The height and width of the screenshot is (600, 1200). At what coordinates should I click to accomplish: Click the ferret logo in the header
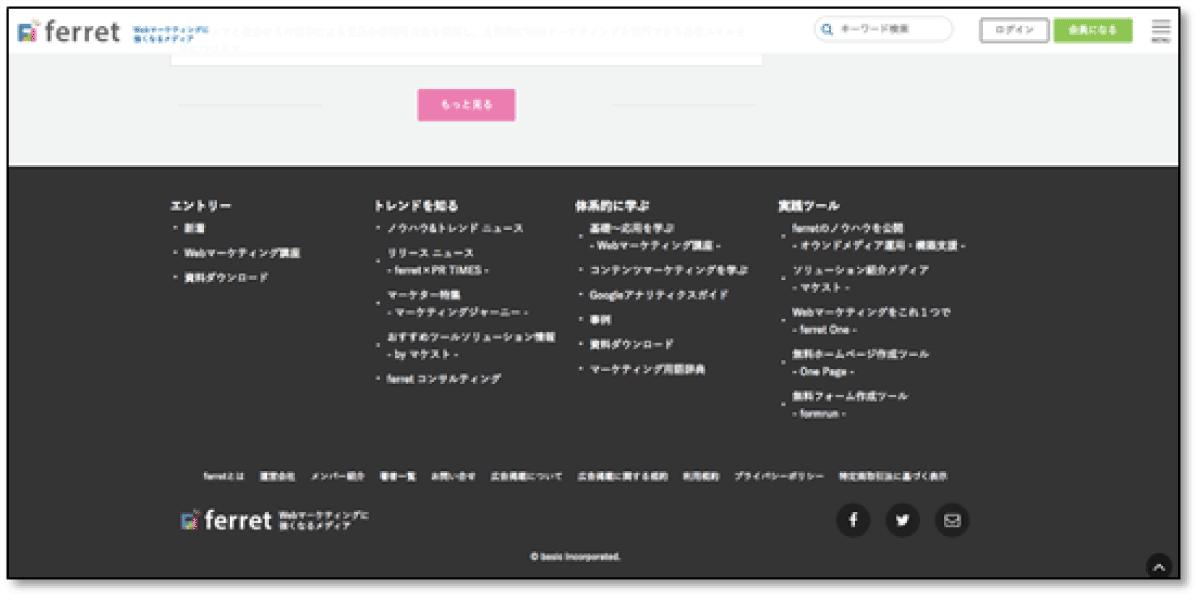click(x=69, y=32)
